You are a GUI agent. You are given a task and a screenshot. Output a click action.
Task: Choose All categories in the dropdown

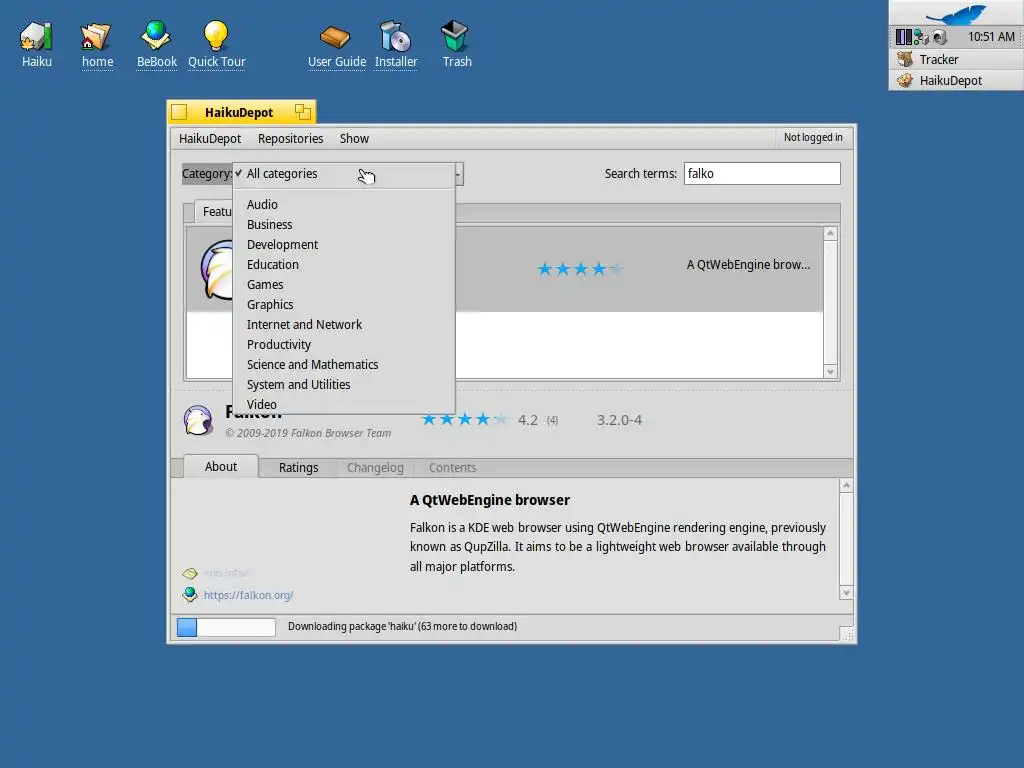pyautogui.click(x=344, y=174)
